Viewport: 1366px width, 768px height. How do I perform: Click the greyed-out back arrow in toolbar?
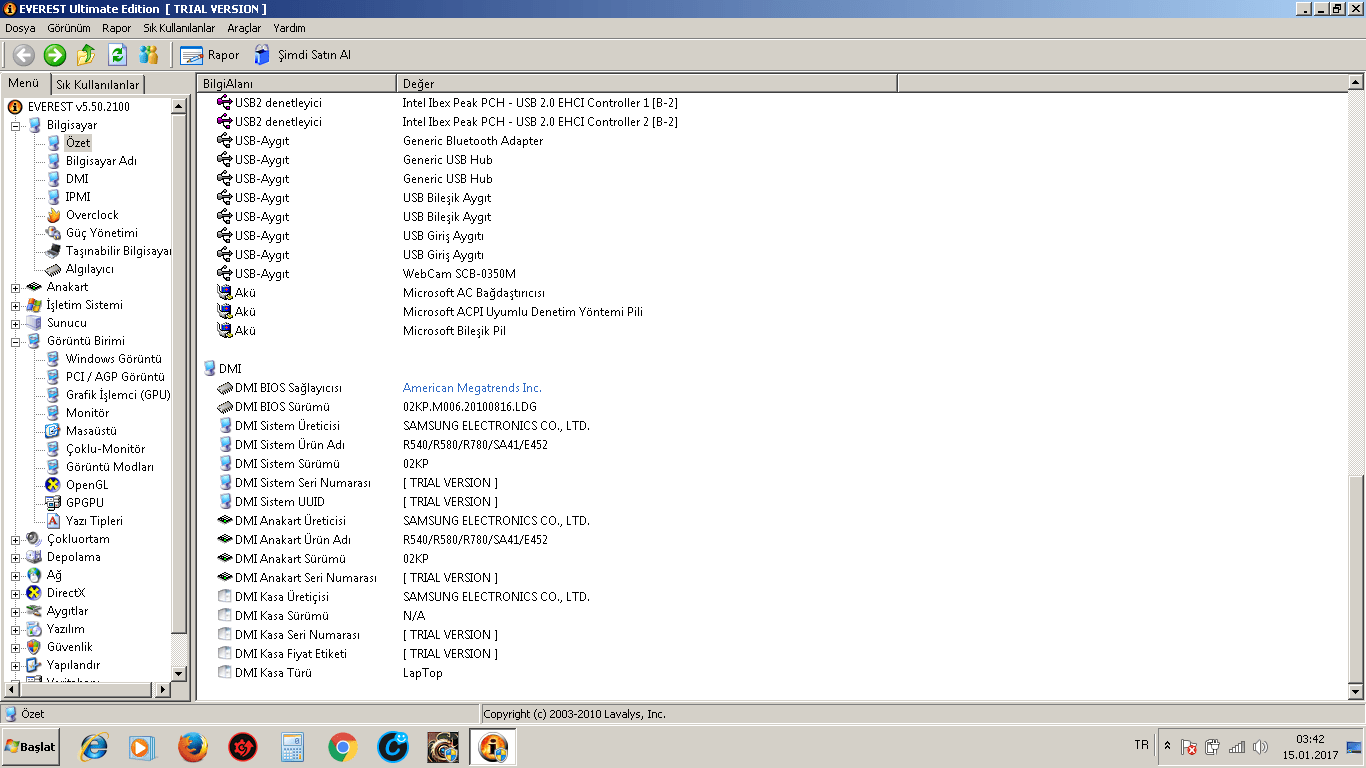pyautogui.click(x=24, y=55)
